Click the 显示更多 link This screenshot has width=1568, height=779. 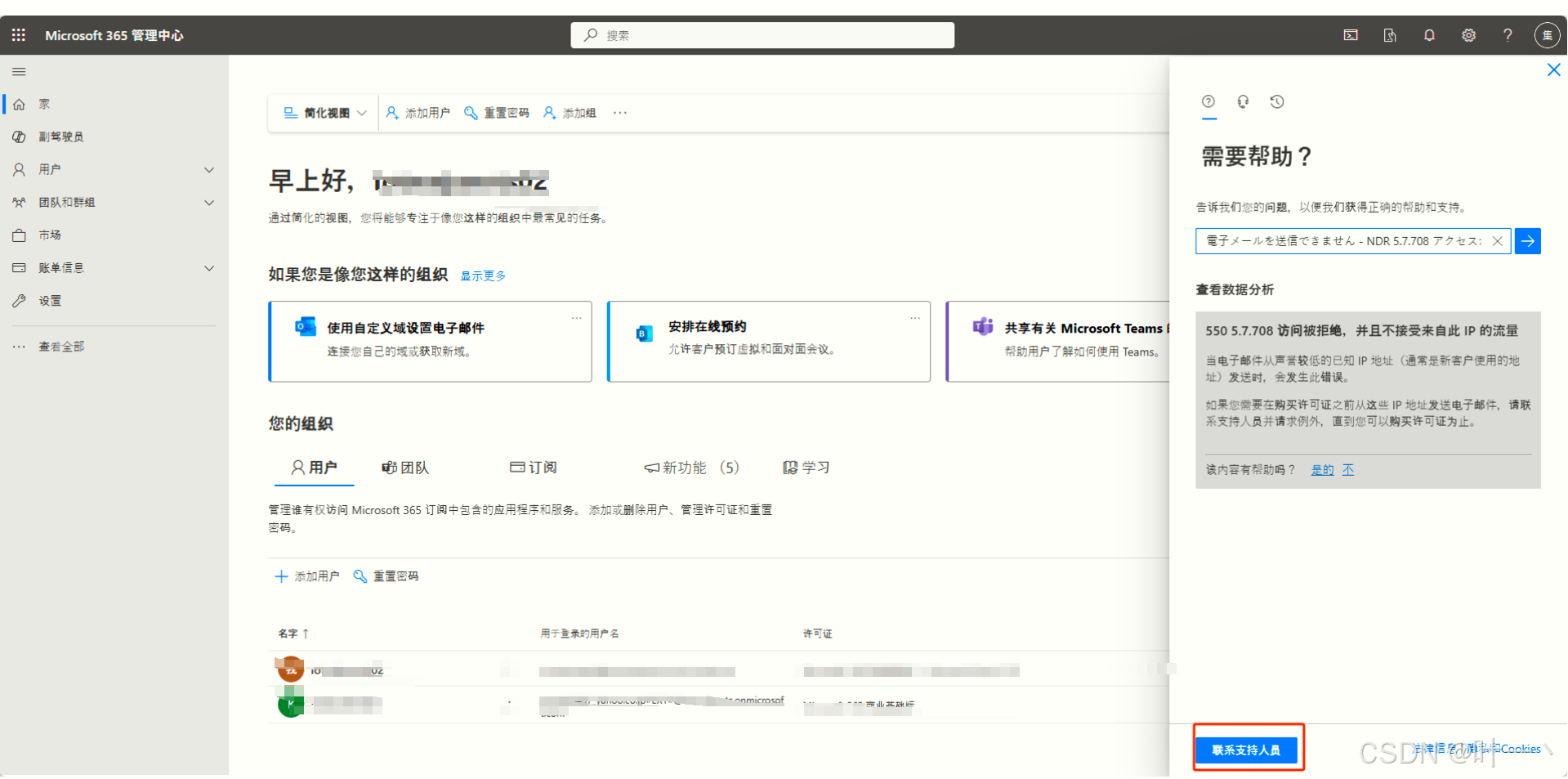483,275
